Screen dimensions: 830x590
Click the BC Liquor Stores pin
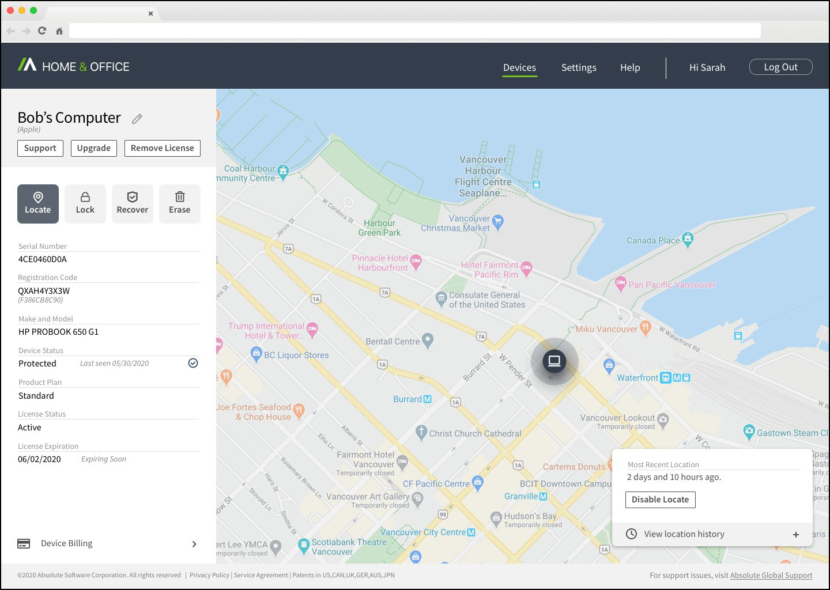(256, 354)
